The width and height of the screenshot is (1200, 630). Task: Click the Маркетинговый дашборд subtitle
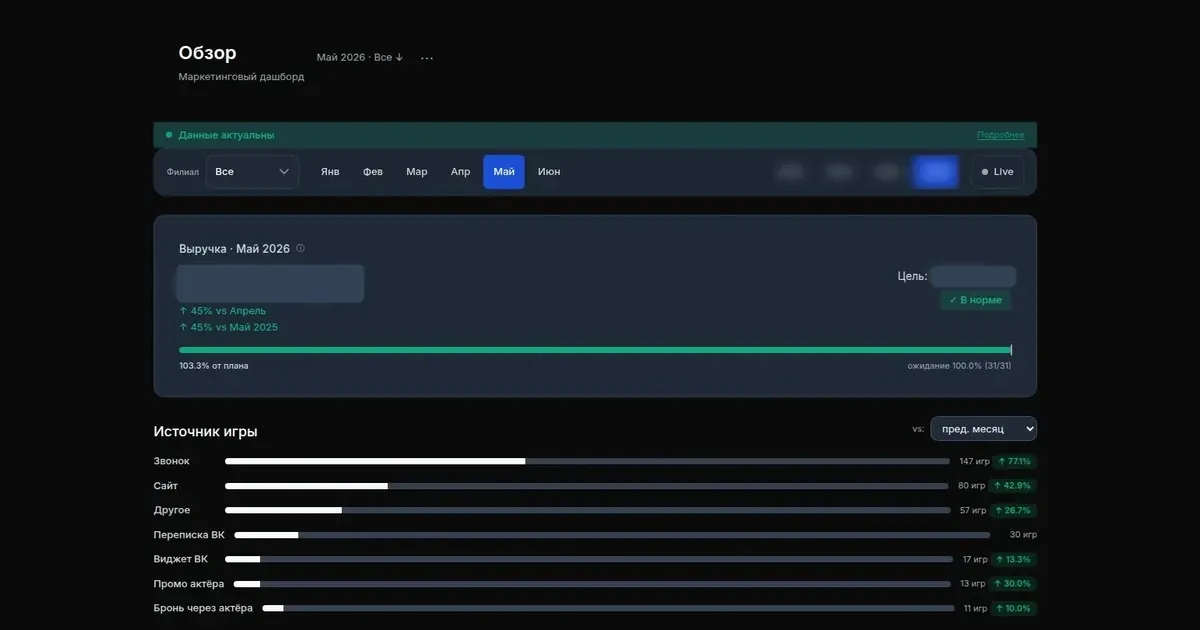241,77
